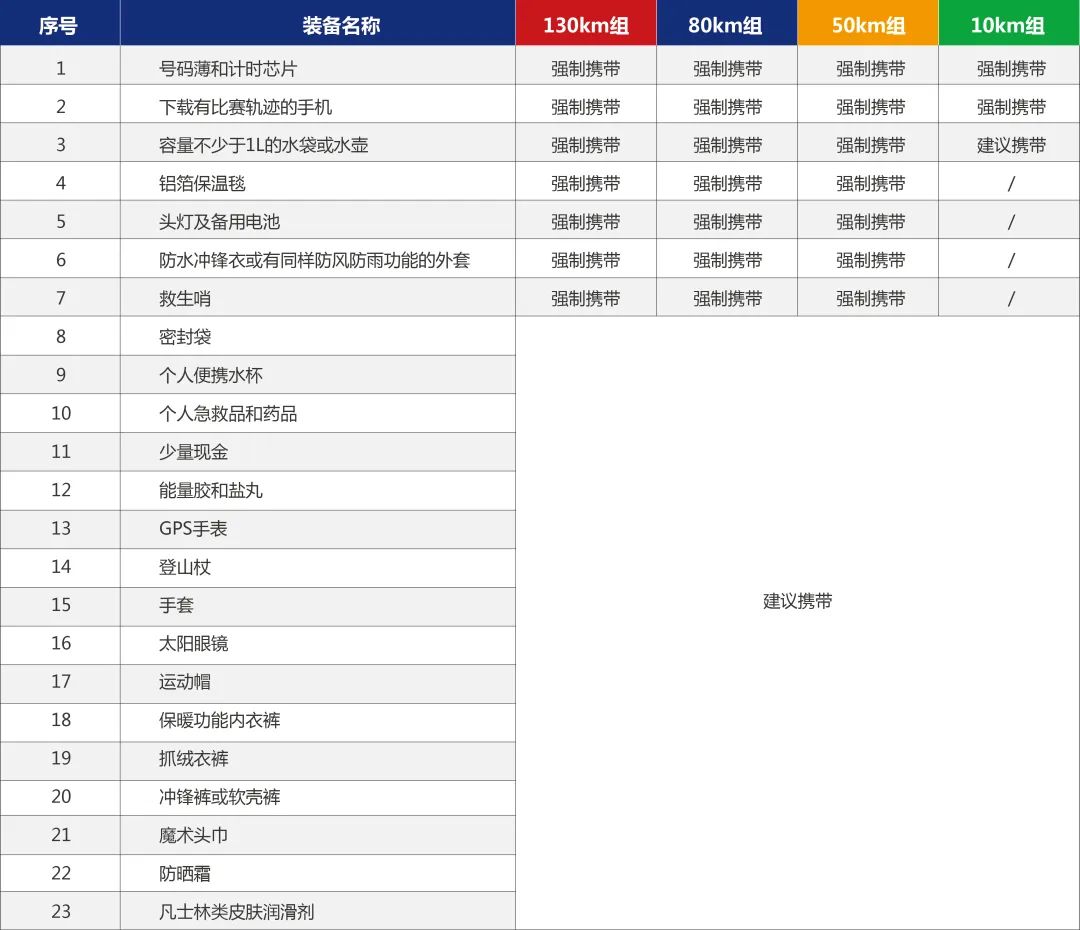Click 强制携带 in 50km组 column for row 3
The image size is (1080, 930).
click(871, 145)
